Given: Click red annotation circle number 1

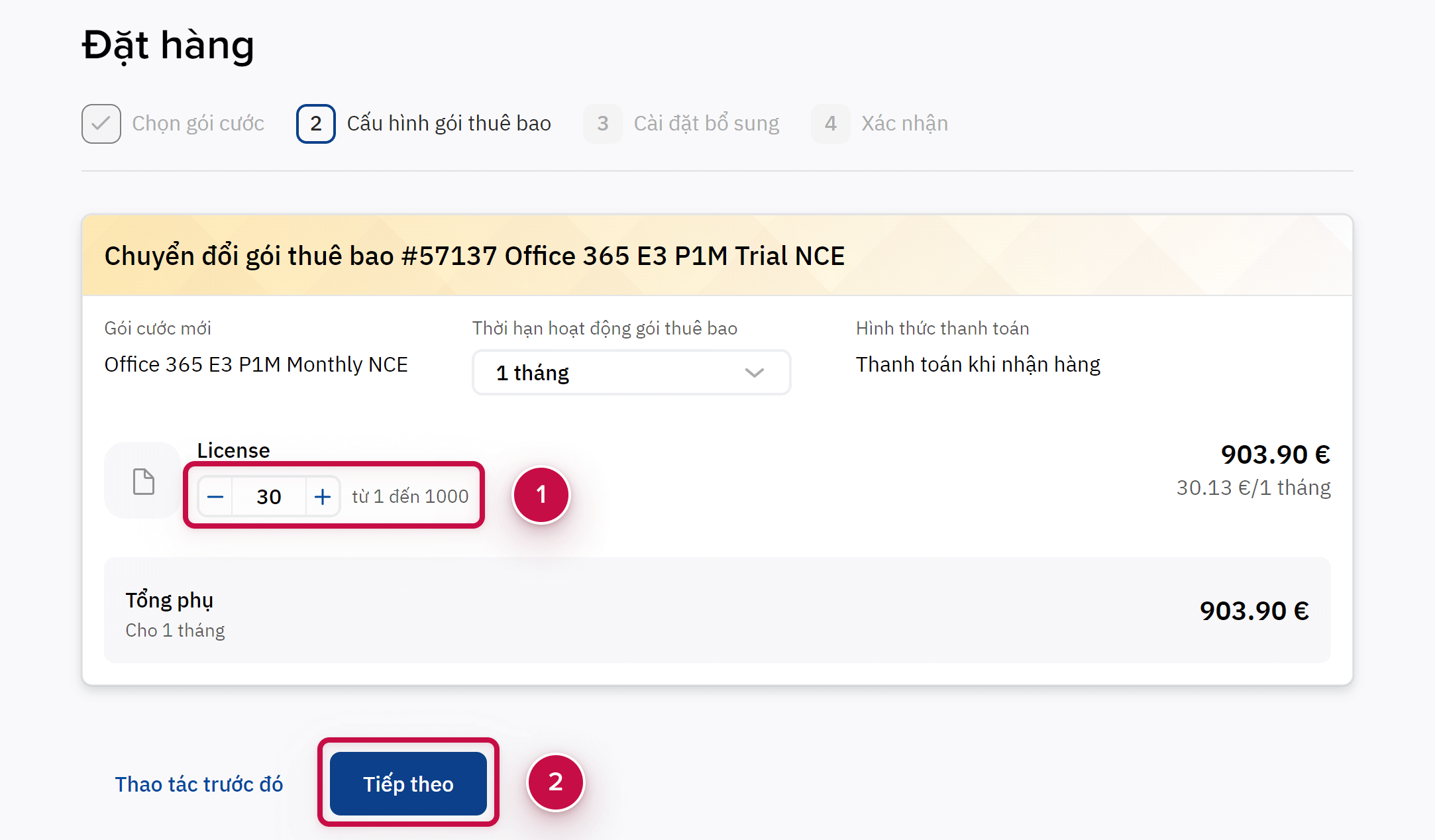Looking at the screenshot, I should (541, 495).
